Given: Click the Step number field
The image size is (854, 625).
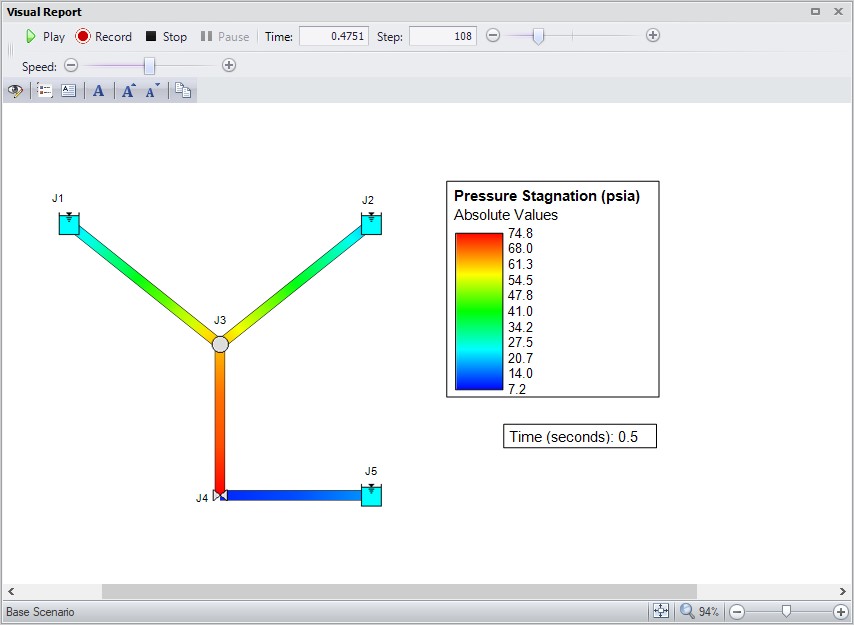Looking at the screenshot, I should pos(443,36).
